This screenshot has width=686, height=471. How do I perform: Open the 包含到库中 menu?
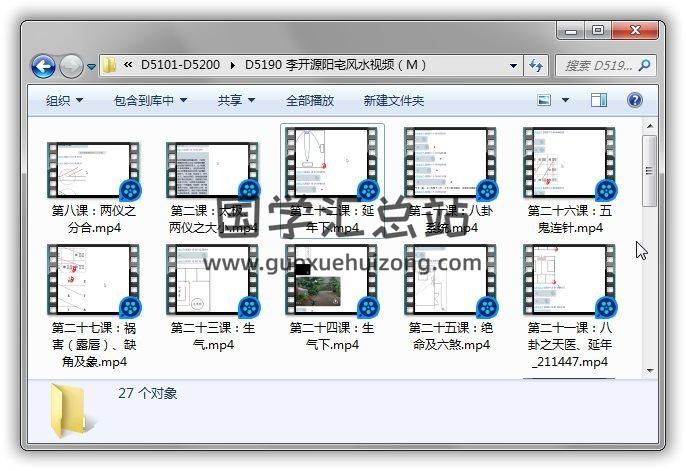[x=150, y=101]
